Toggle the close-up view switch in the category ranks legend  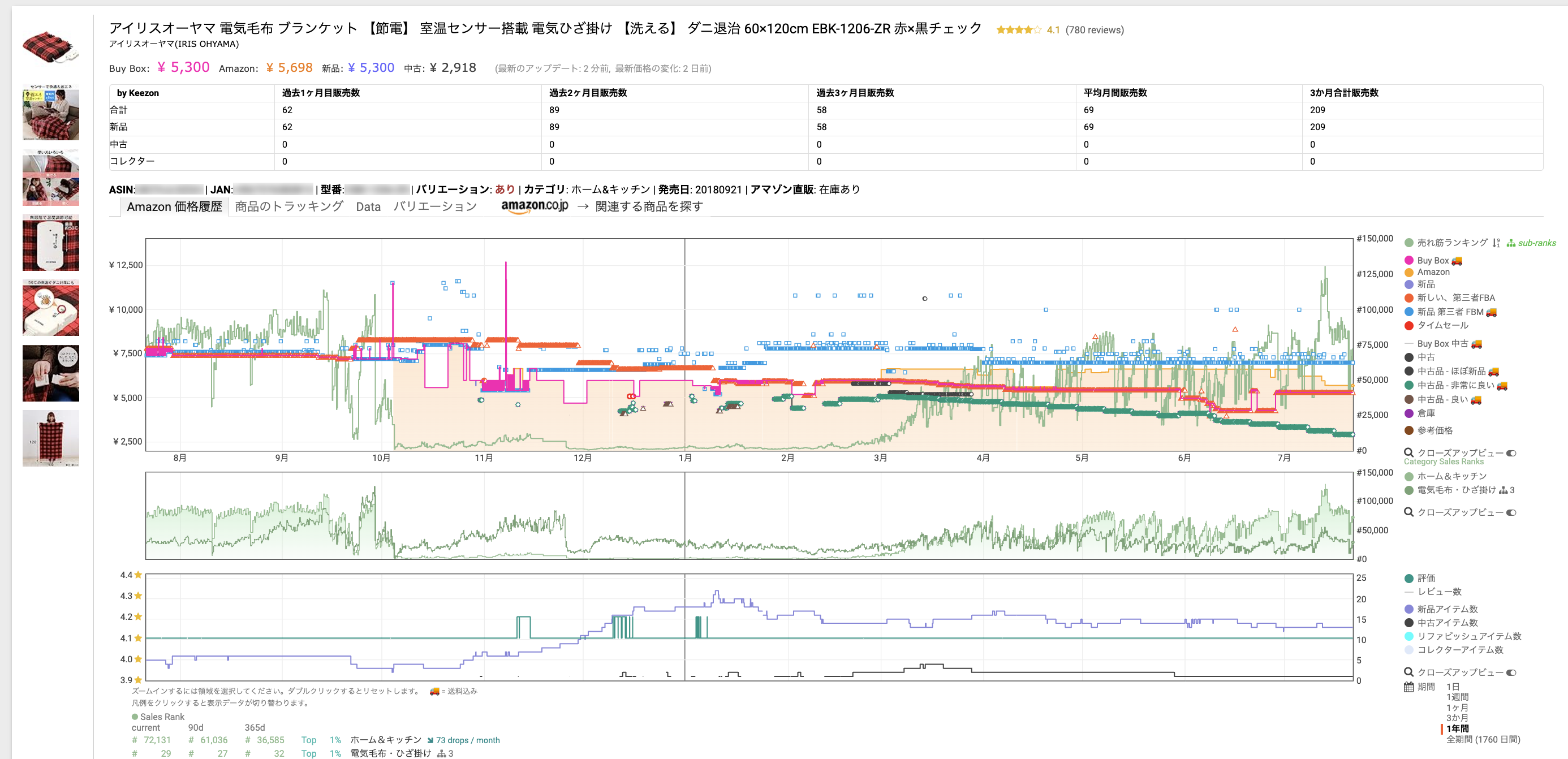1511,512
